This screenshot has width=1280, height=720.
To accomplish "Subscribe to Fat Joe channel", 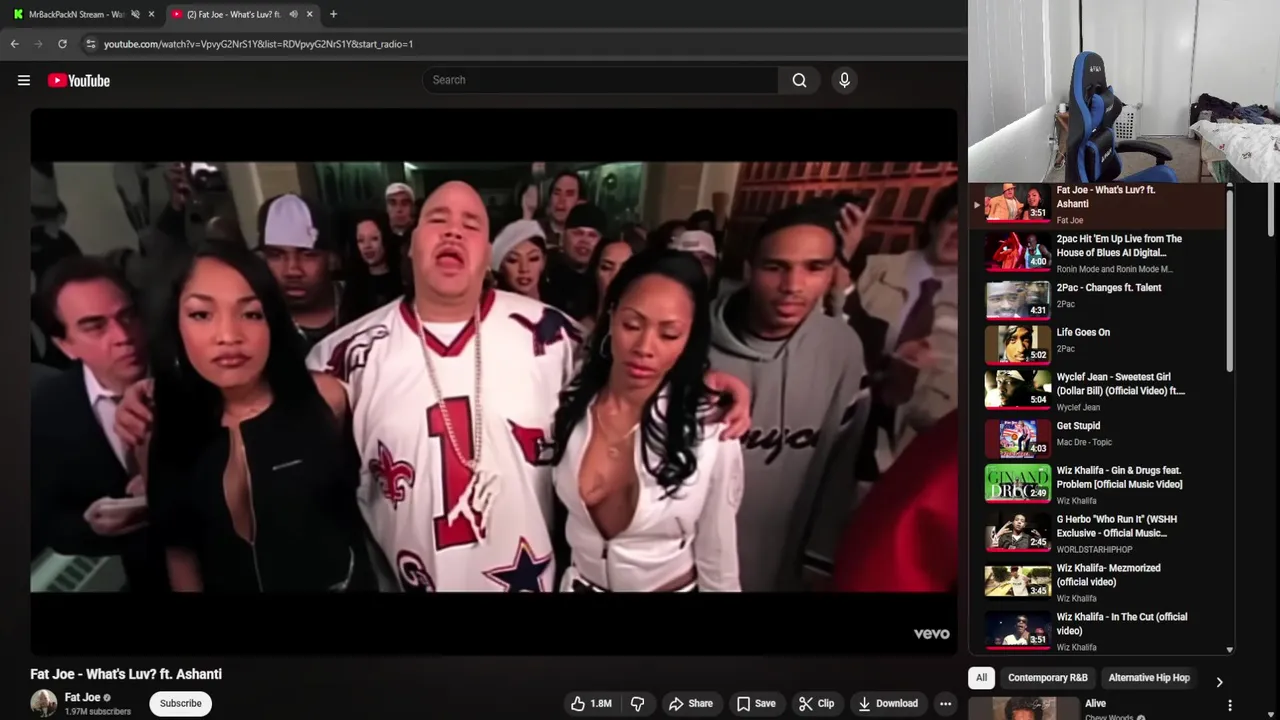I will (181, 703).
